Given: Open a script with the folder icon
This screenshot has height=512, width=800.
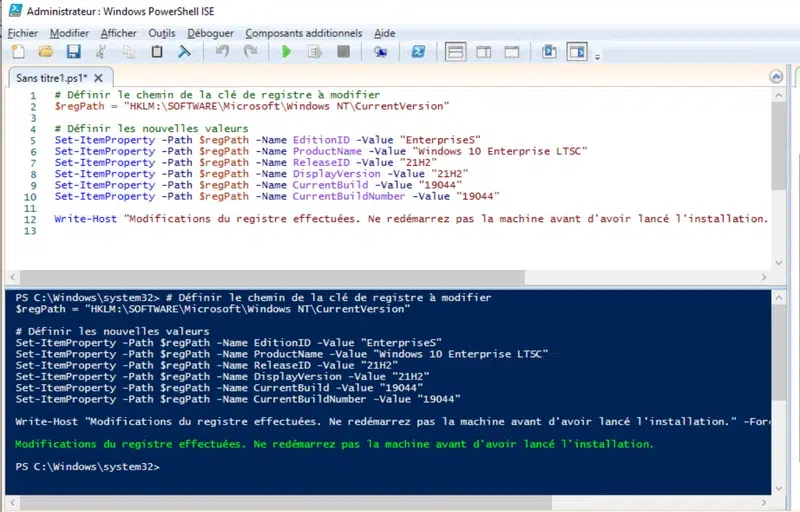Looking at the screenshot, I should (45, 52).
